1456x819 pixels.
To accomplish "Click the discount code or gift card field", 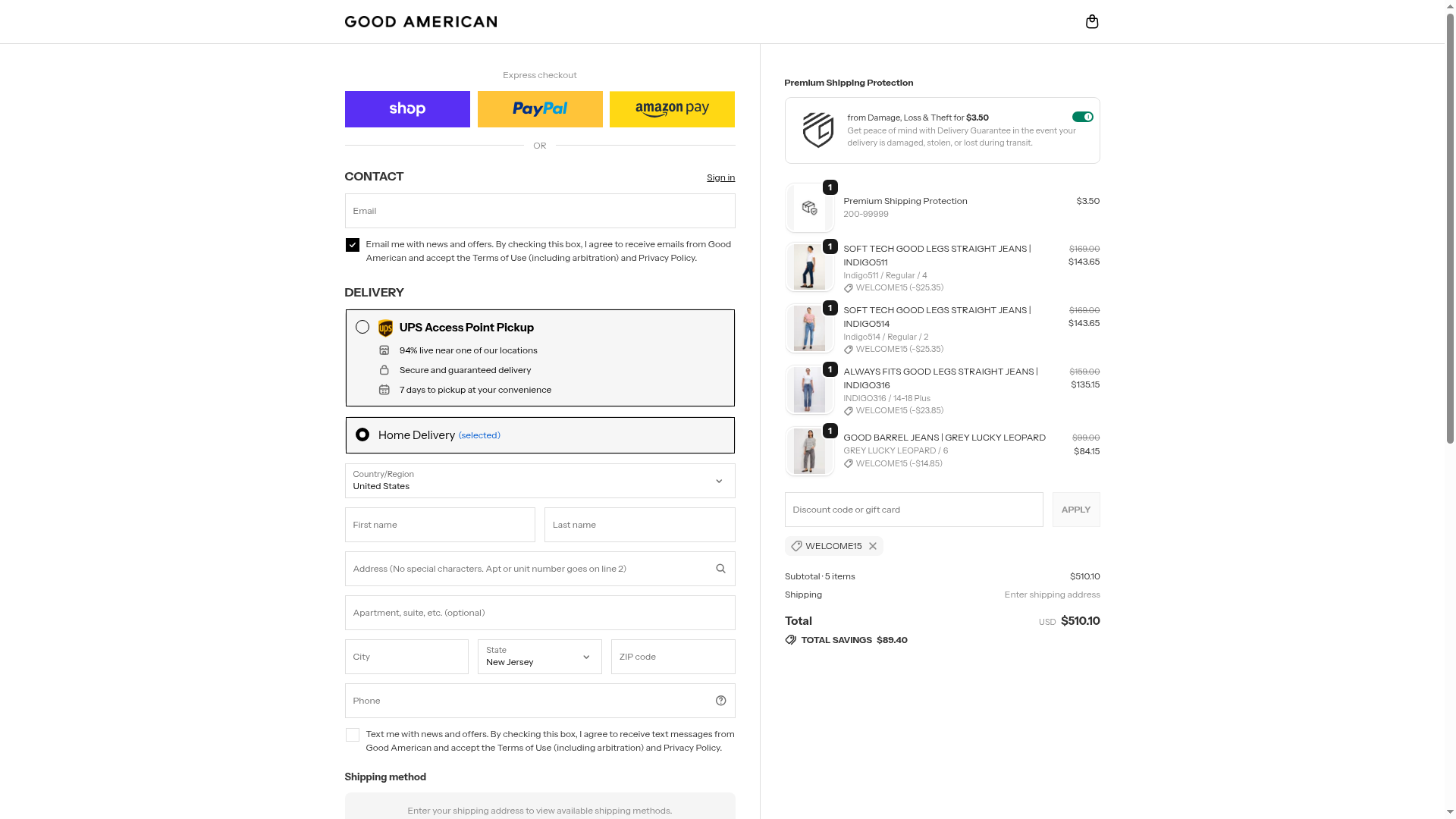I will pyautogui.click(x=913, y=510).
